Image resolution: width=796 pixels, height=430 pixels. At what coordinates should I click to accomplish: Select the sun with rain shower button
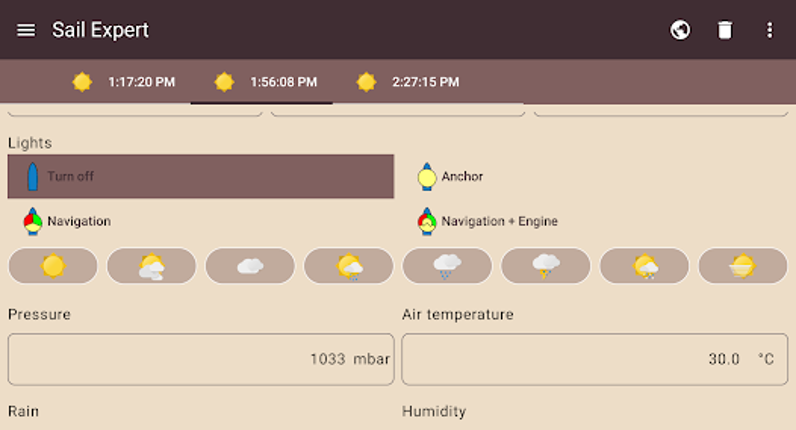click(349, 266)
